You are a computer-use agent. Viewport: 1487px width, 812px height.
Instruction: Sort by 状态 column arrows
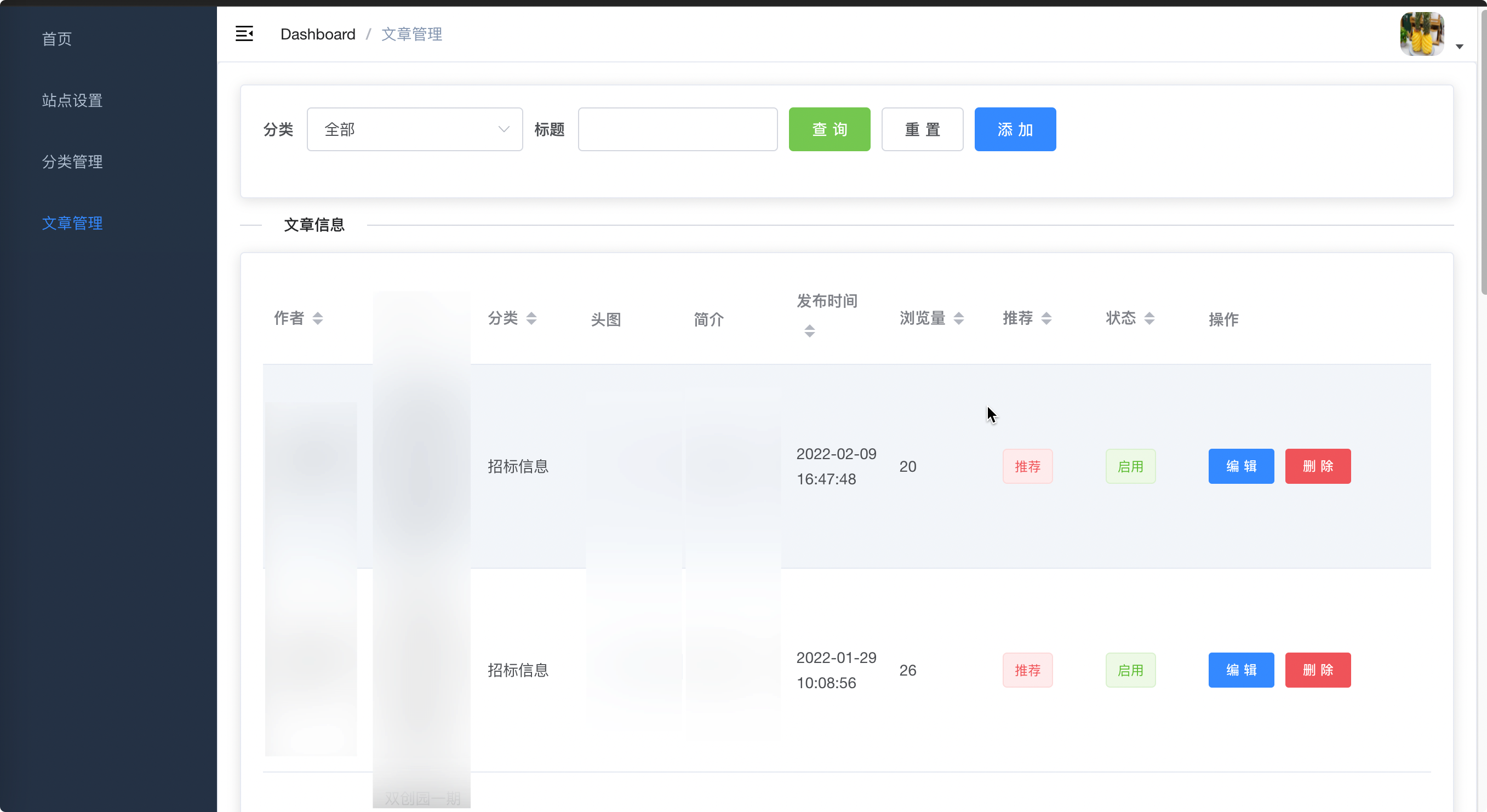pos(1149,318)
